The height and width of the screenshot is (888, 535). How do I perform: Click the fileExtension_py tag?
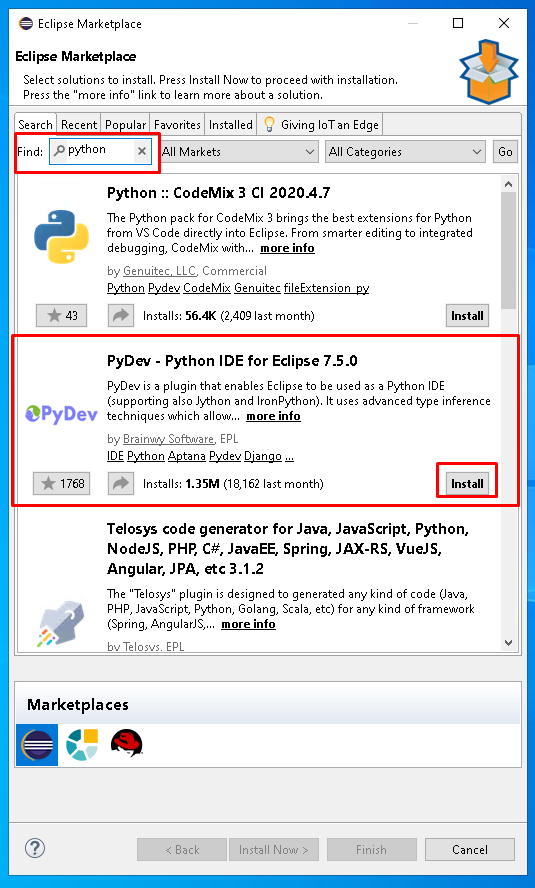pos(326,288)
